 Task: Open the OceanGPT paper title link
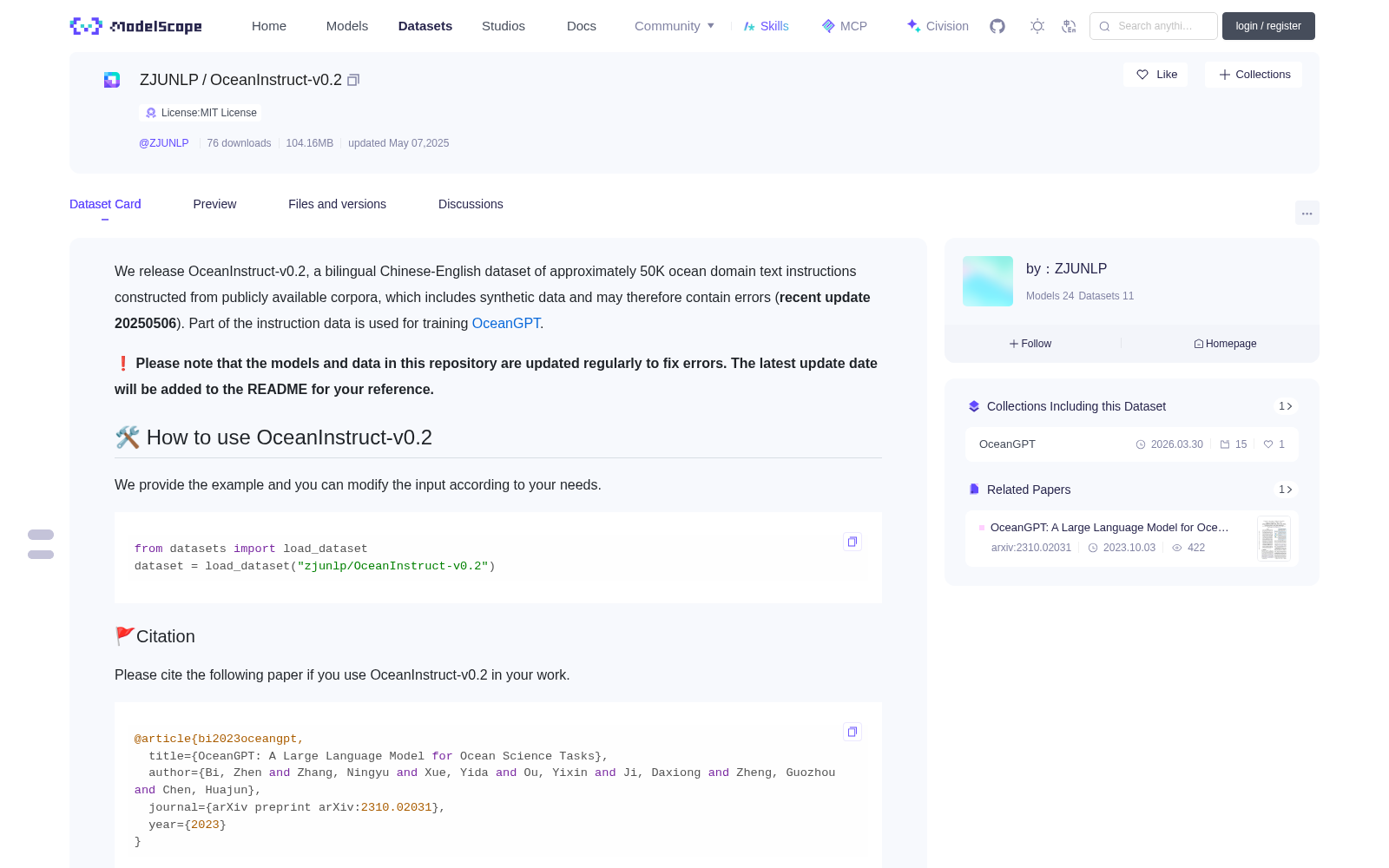point(1109,528)
